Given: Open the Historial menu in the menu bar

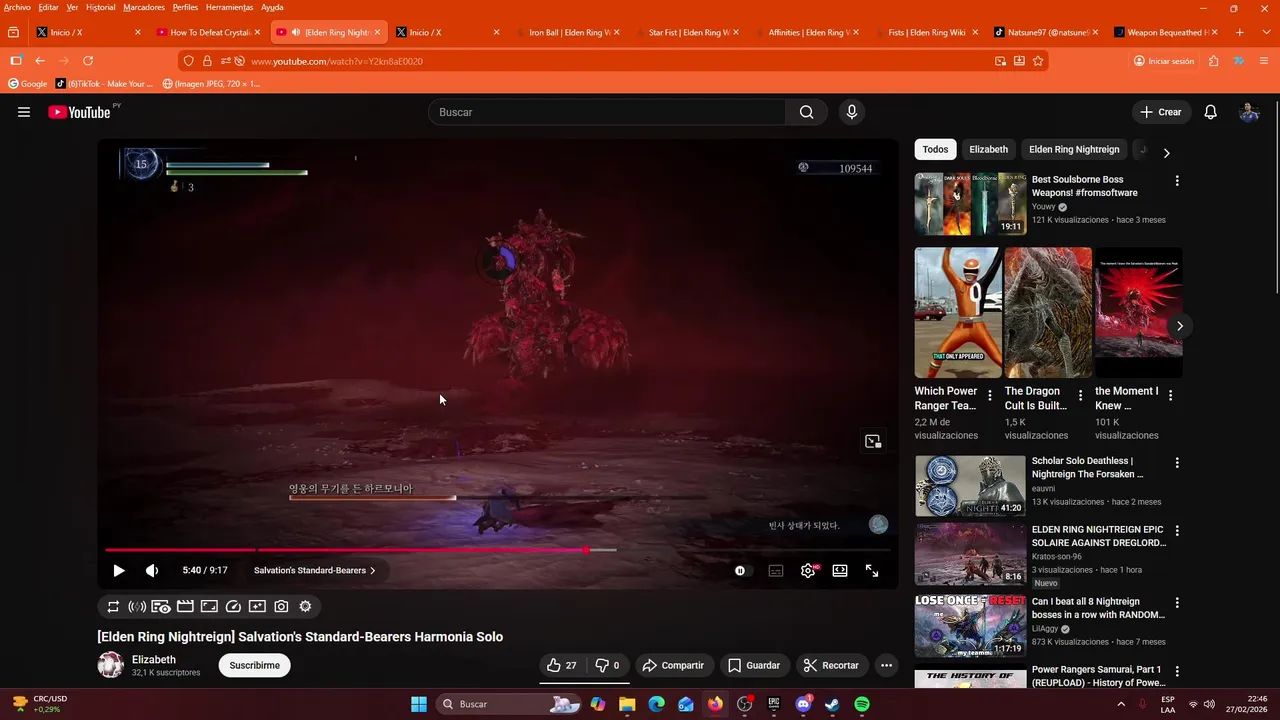Looking at the screenshot, I should coord(100,7).
